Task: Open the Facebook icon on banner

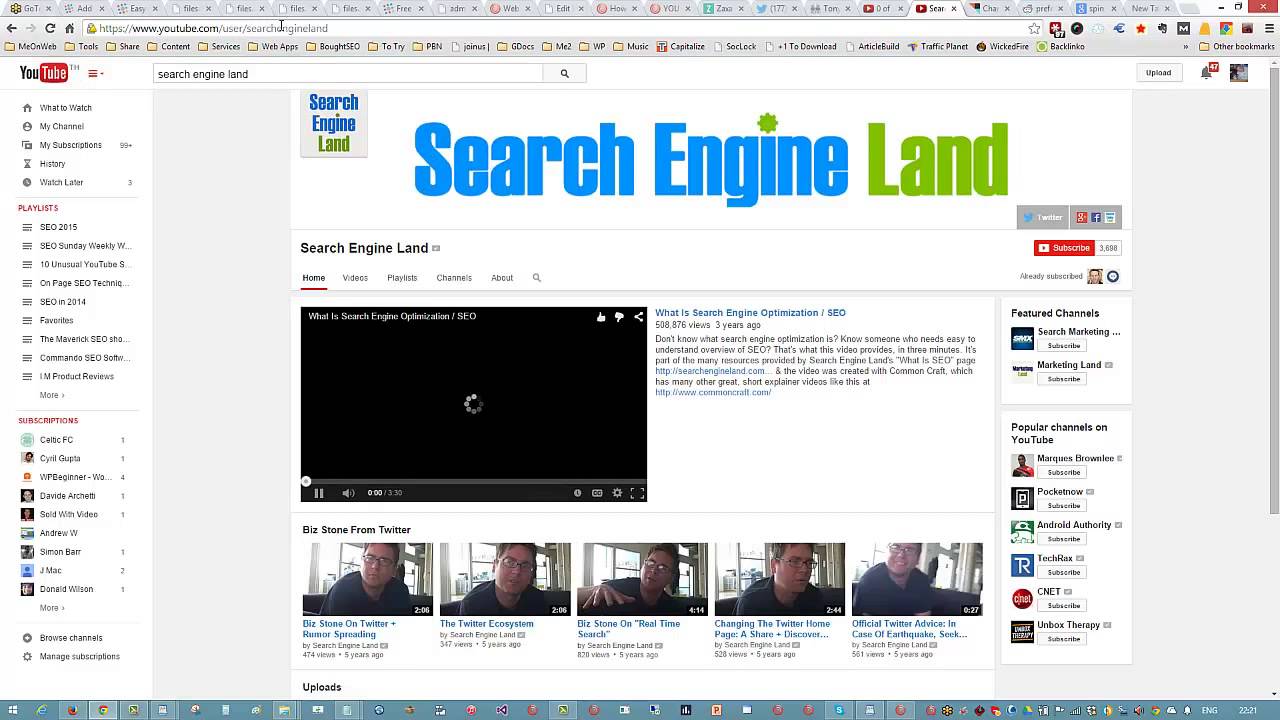Action: click(1096, 217)
